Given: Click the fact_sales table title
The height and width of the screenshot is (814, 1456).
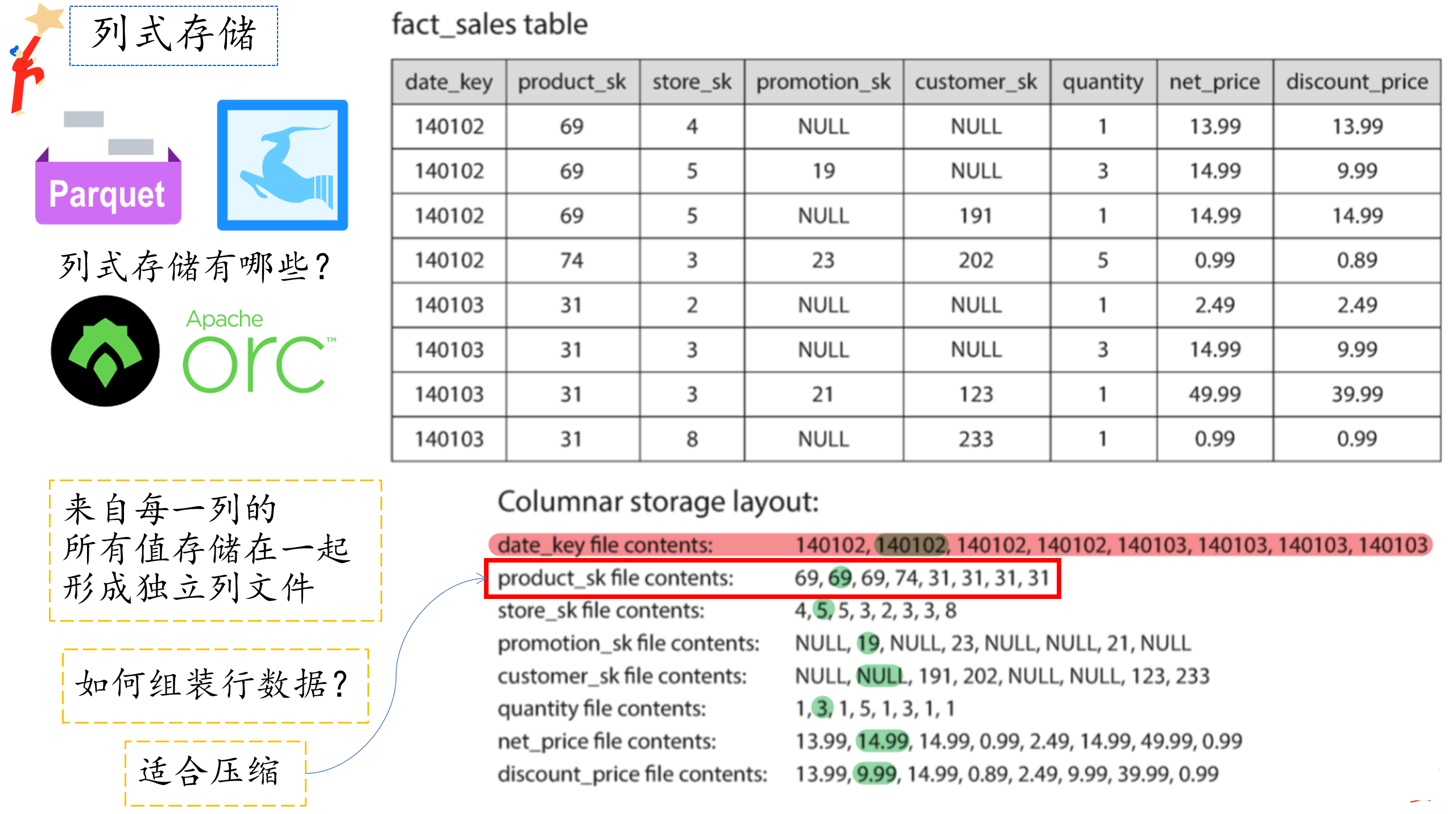Looking at the screenshot, I should [490, 25].
